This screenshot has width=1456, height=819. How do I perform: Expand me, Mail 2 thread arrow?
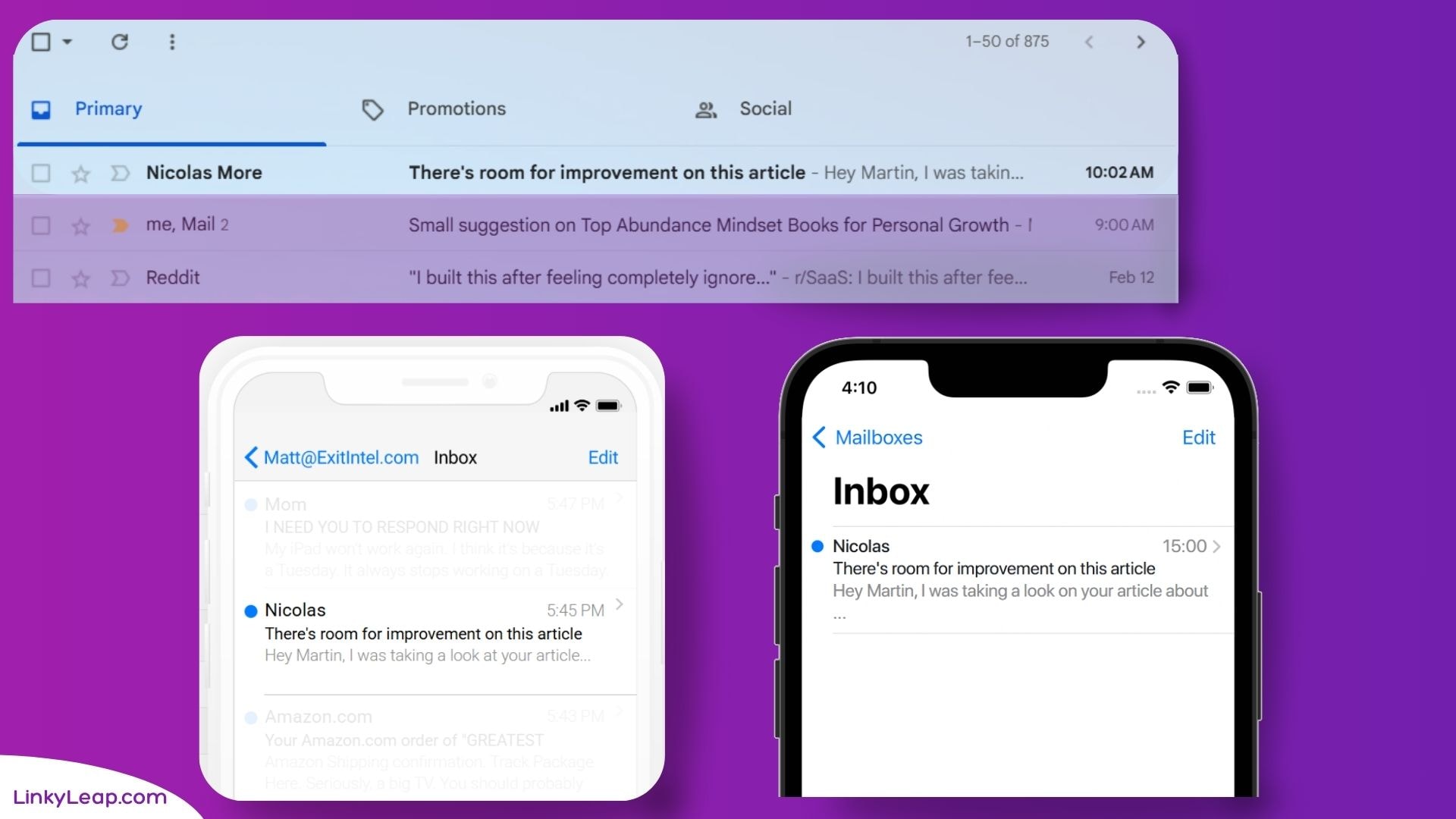pos(120,224)
